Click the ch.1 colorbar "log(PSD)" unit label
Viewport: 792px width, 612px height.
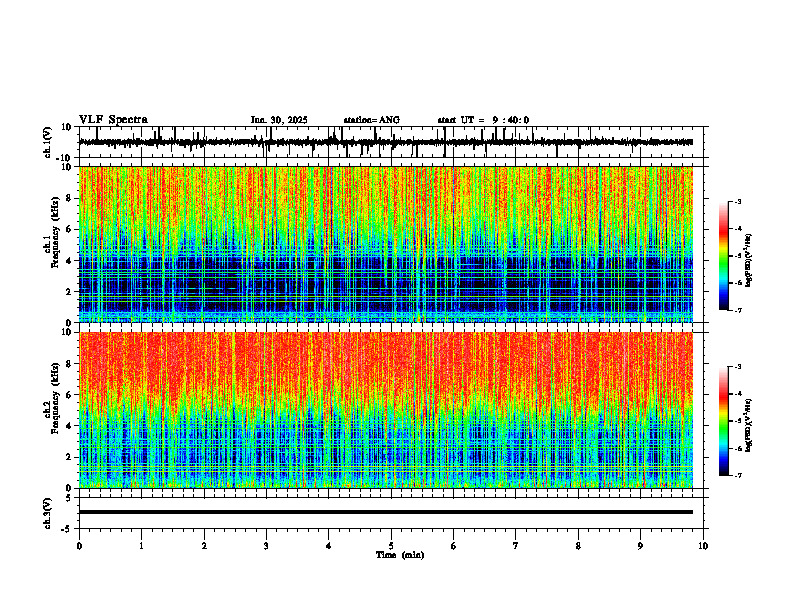point(749,261)
